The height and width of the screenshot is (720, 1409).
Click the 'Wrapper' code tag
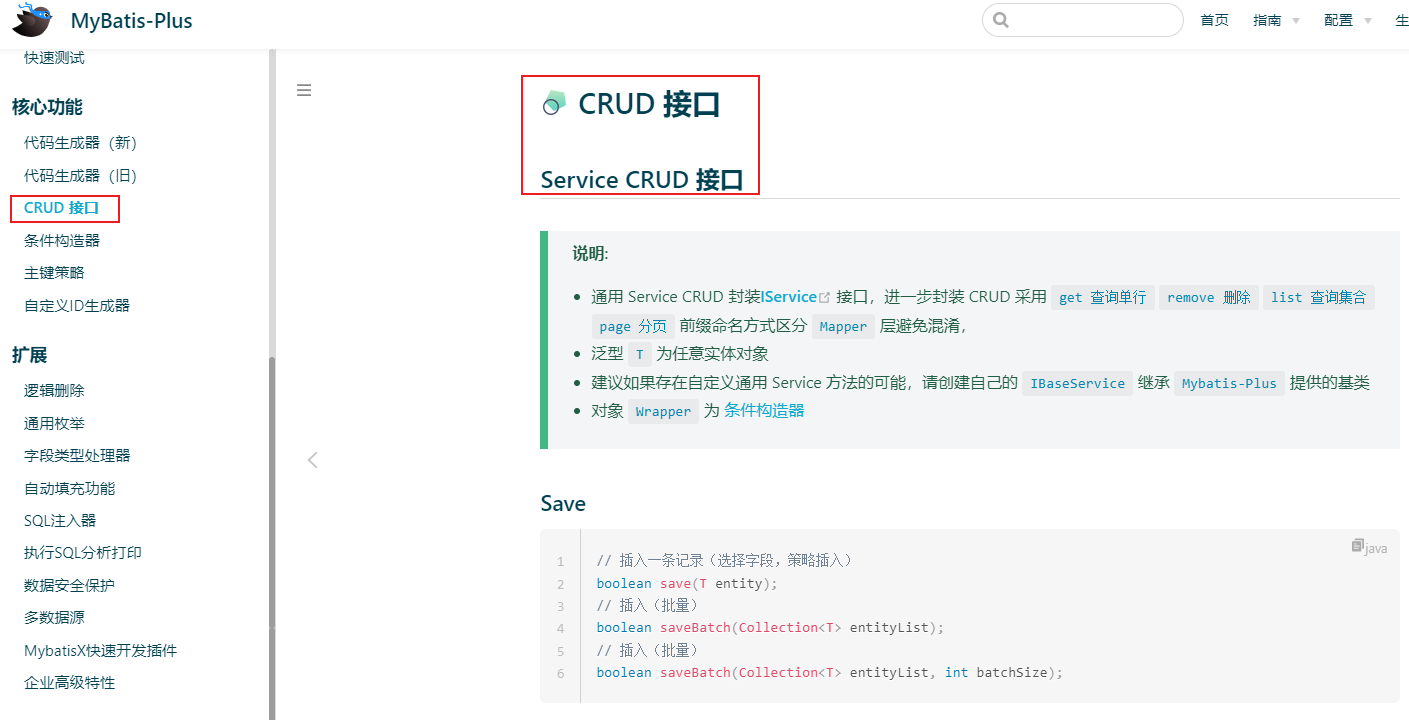[x=663, y=411]
